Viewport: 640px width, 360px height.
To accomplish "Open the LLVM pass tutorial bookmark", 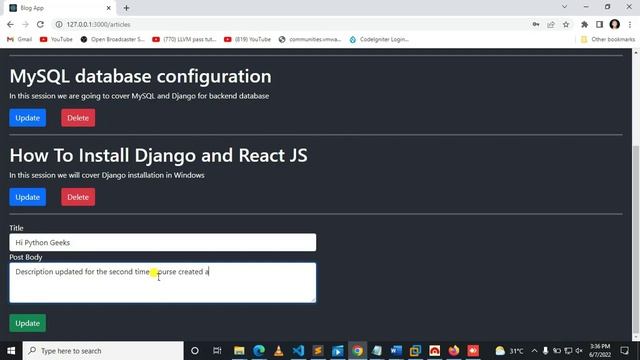I will [x=184, y=39].
